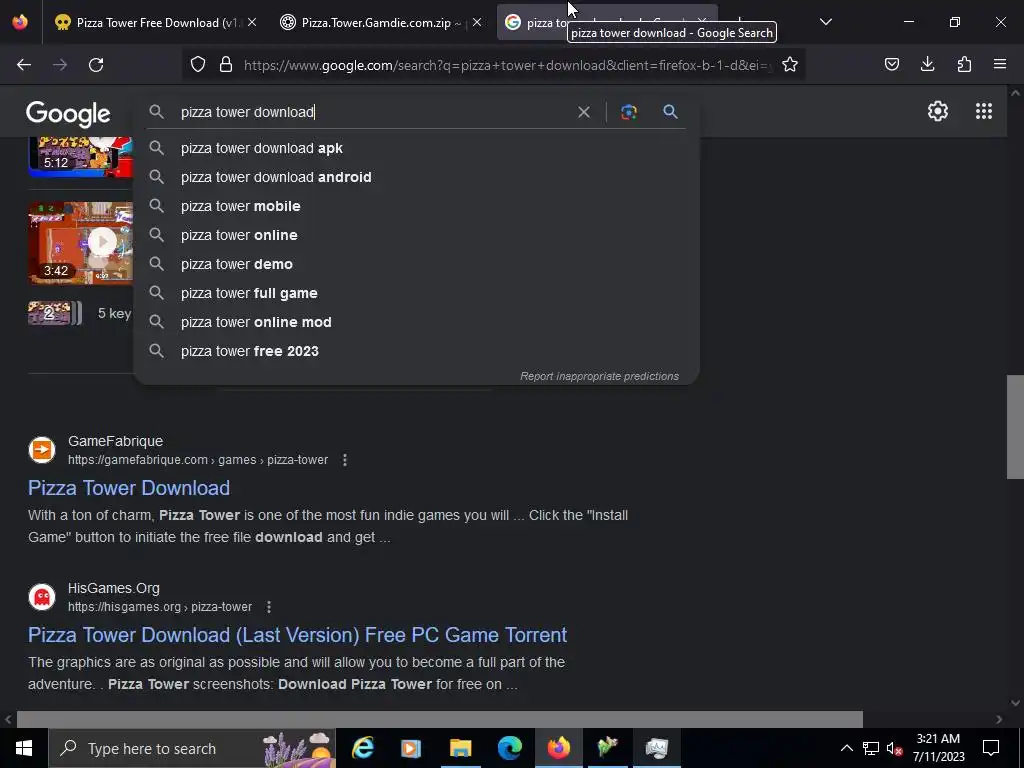Select suggestion pizza tower online mod

coord(416,322)
